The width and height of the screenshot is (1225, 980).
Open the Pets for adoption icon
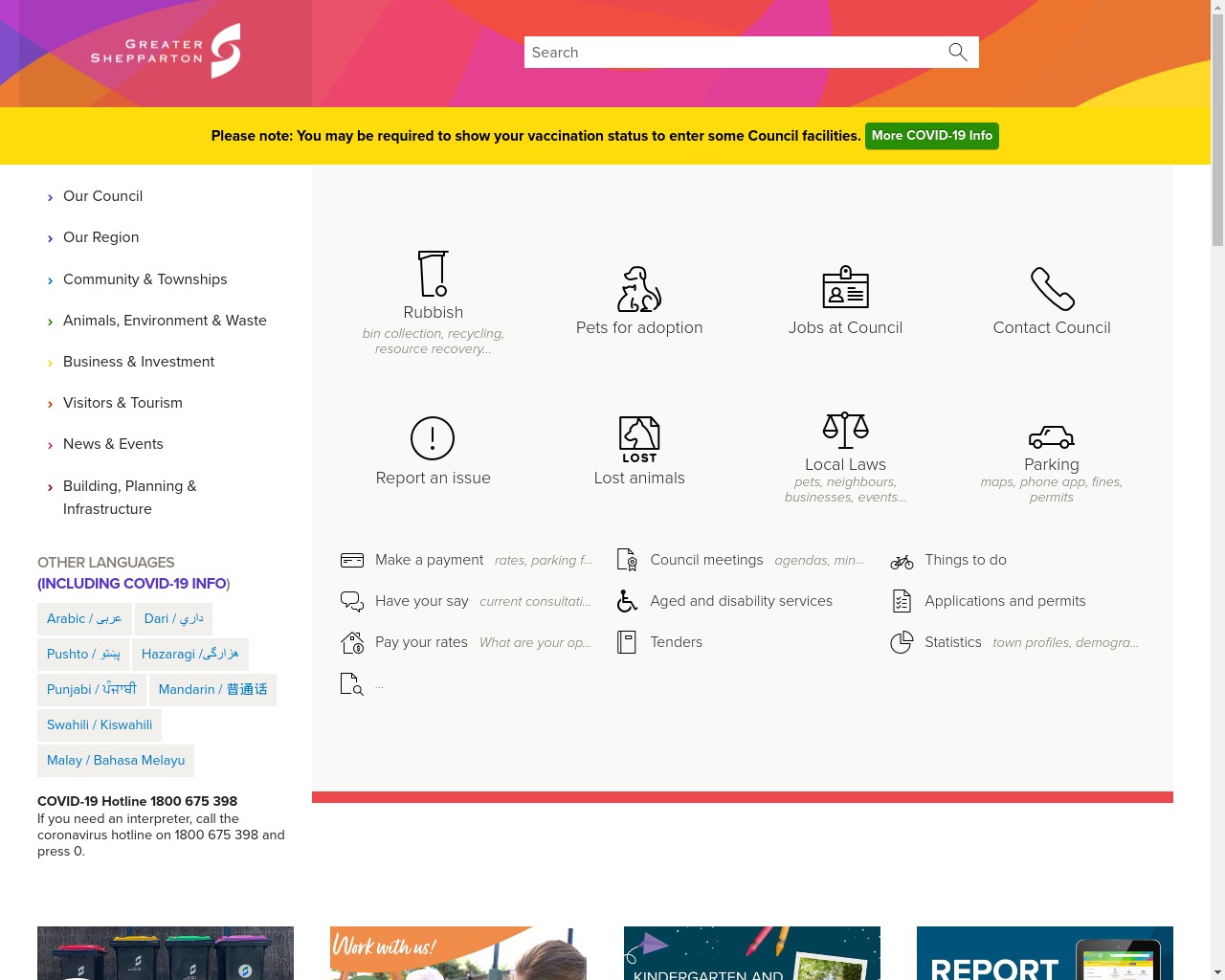(639, 289)
